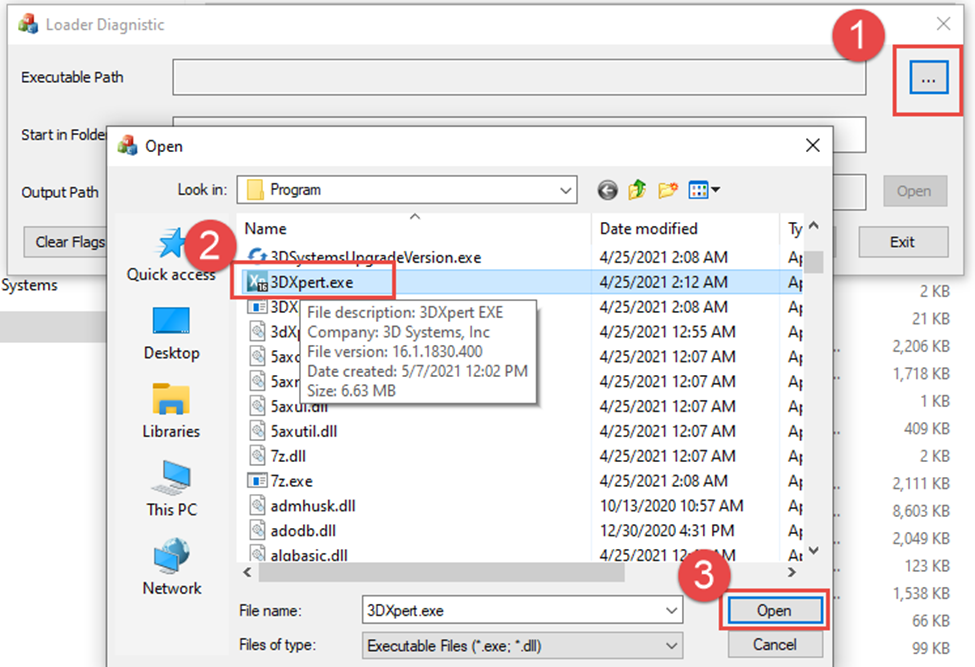Click date 10/13/2020 10:57 AM cell
This screenshot has height=667, width=975.
tap(672, 505)
